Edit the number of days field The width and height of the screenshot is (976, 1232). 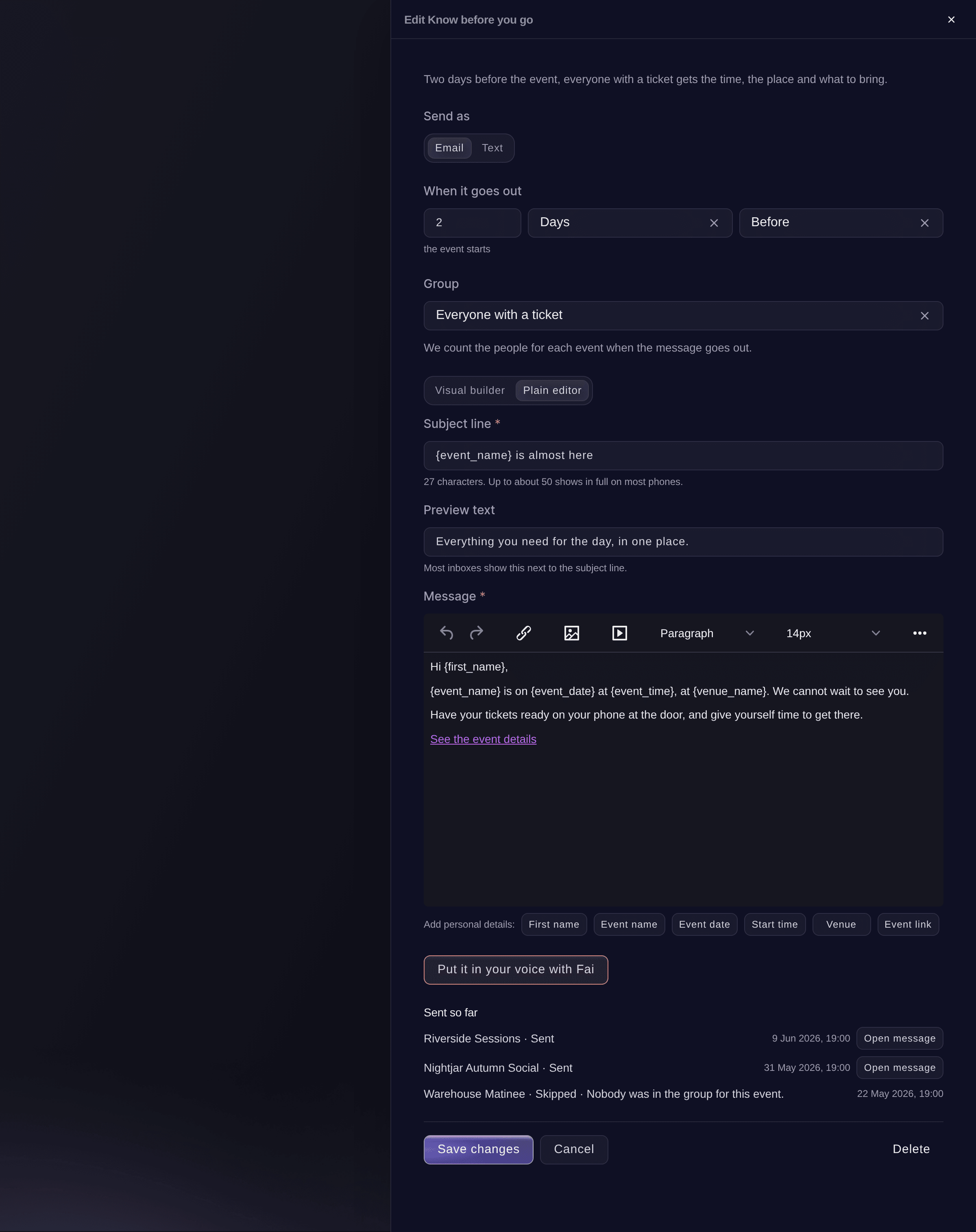(472, 223)
